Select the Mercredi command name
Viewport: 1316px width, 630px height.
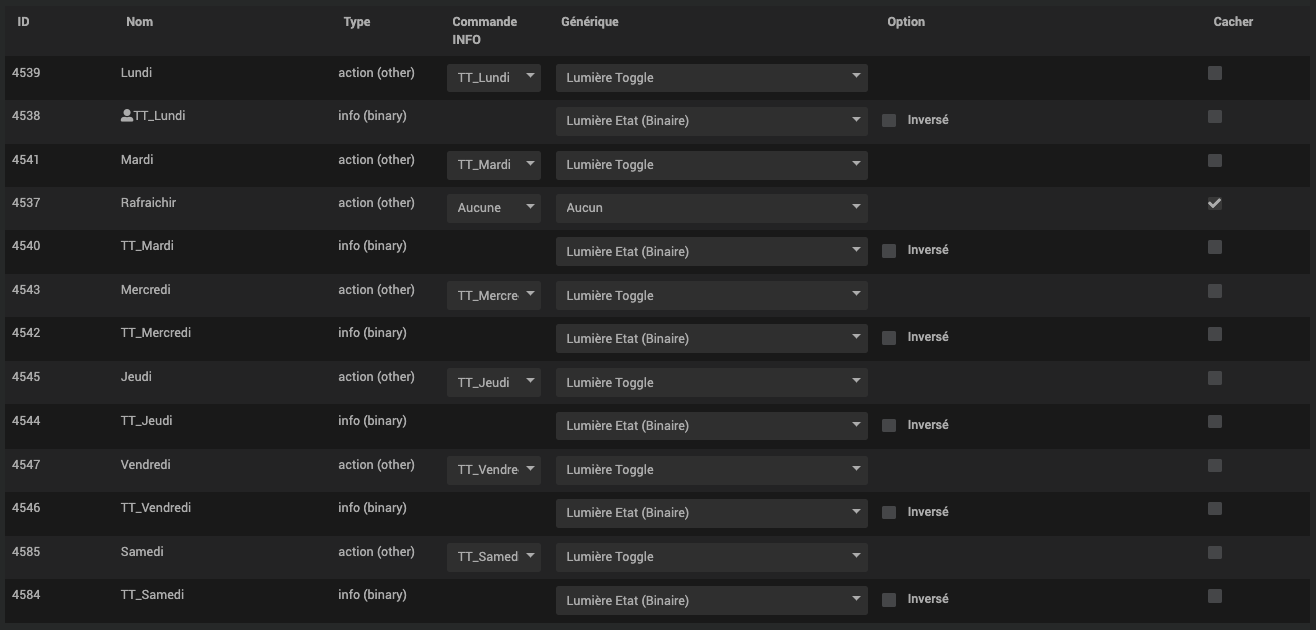click(146, 290)
